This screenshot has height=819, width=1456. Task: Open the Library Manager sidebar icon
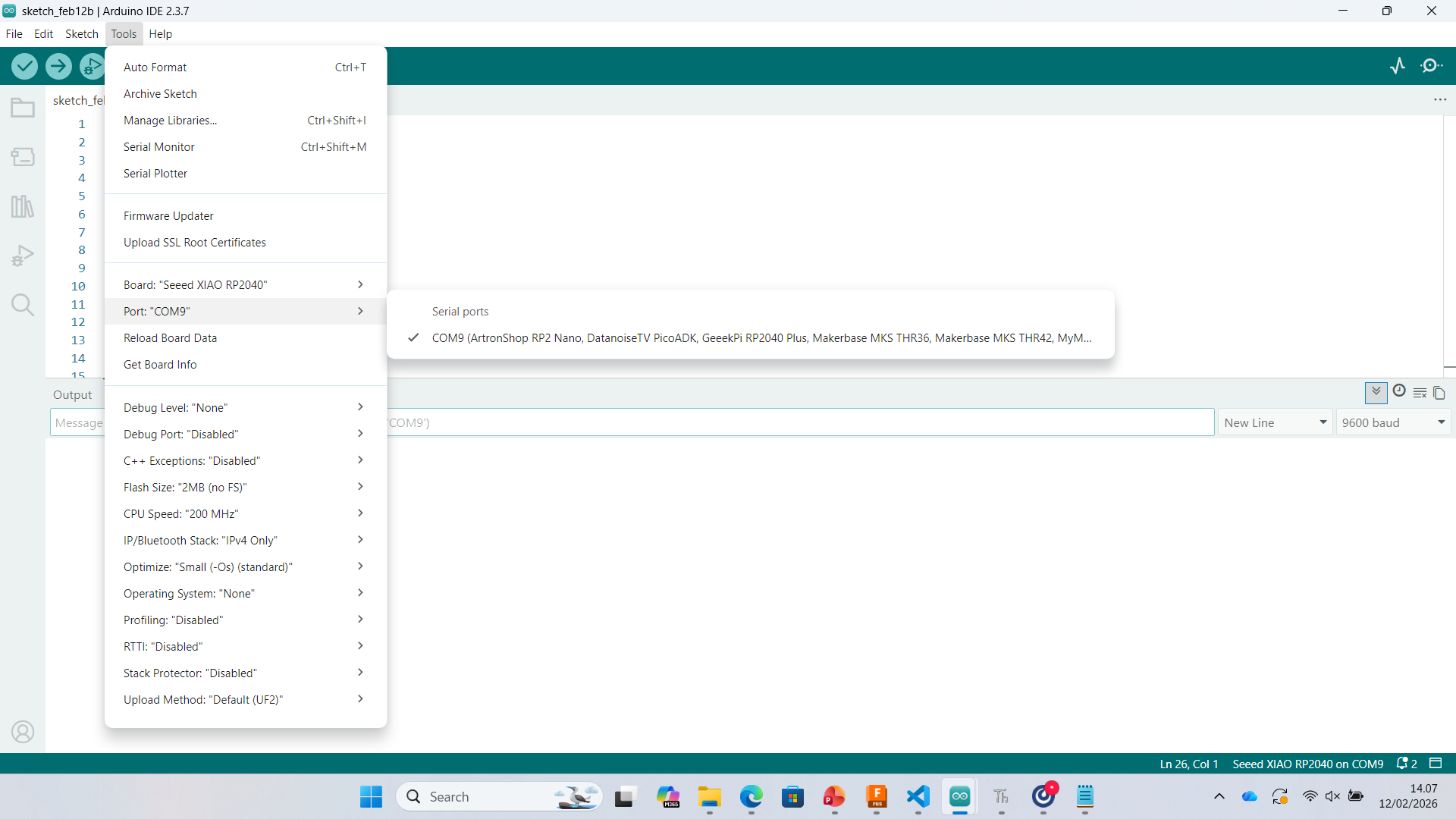coord(23,206)
